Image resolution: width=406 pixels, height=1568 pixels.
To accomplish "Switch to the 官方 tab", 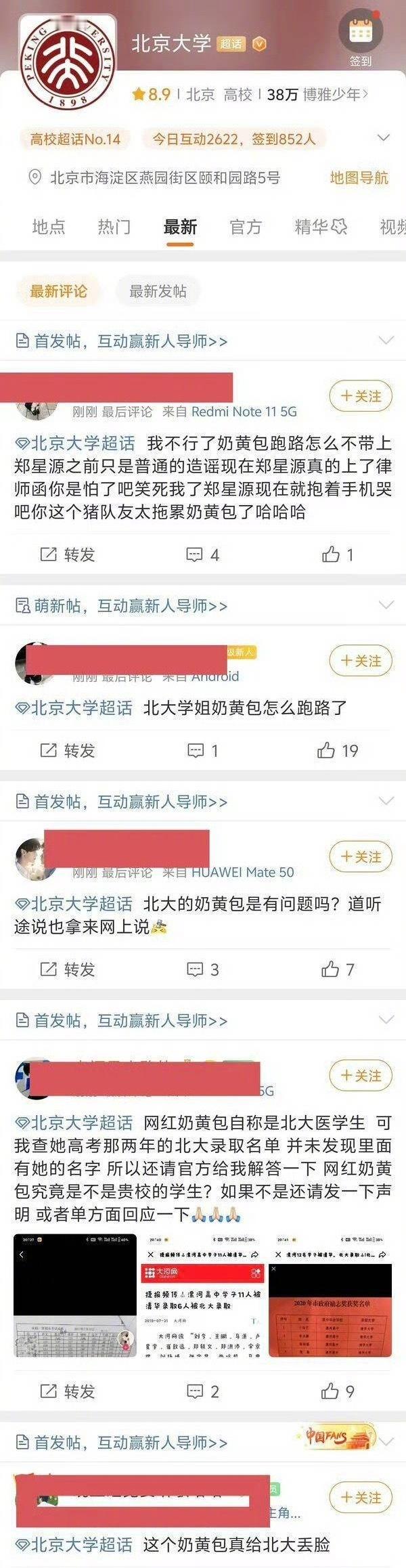I will pos(246,227).
